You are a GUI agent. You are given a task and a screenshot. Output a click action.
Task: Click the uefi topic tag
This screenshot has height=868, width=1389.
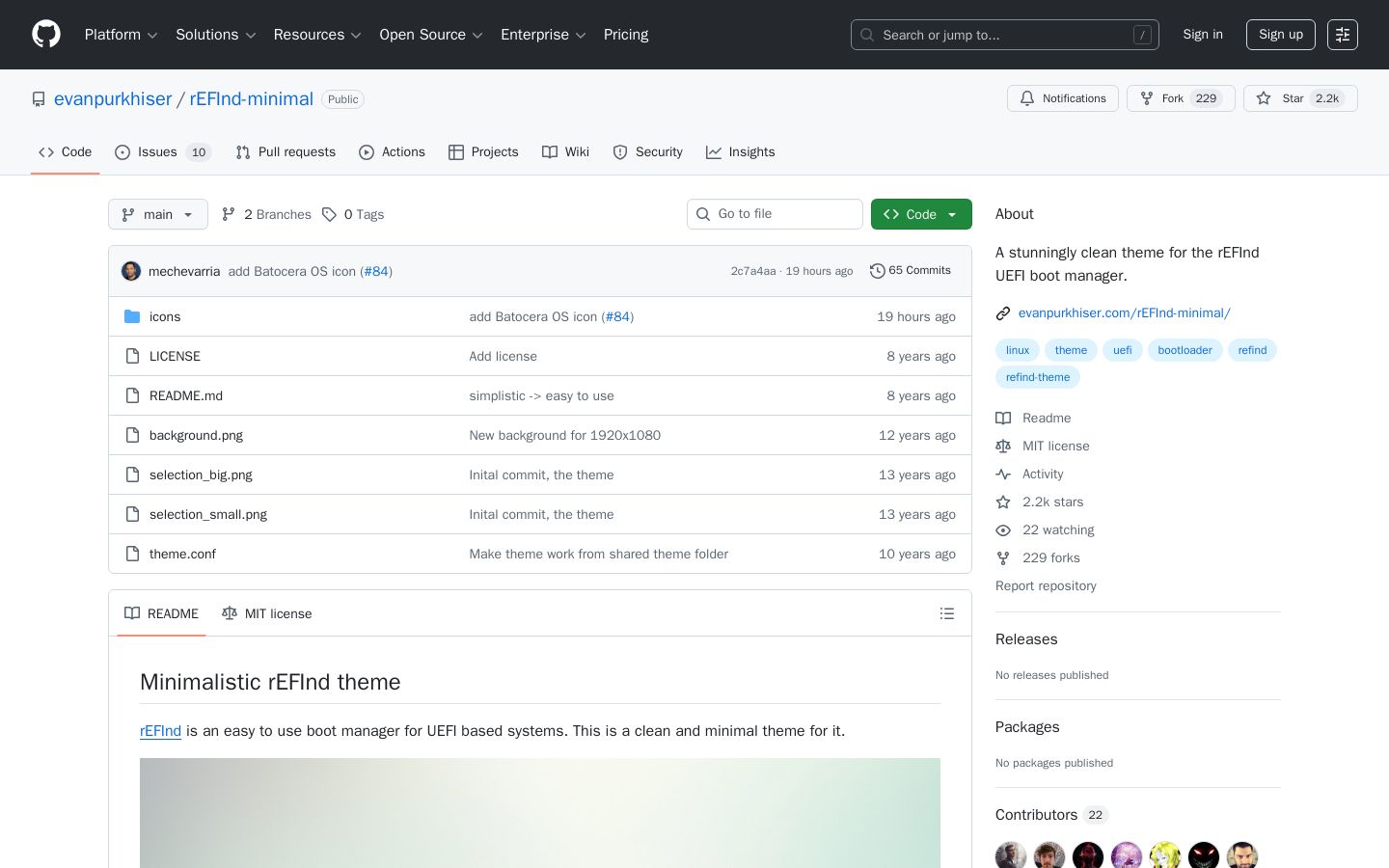point(1123,350)
